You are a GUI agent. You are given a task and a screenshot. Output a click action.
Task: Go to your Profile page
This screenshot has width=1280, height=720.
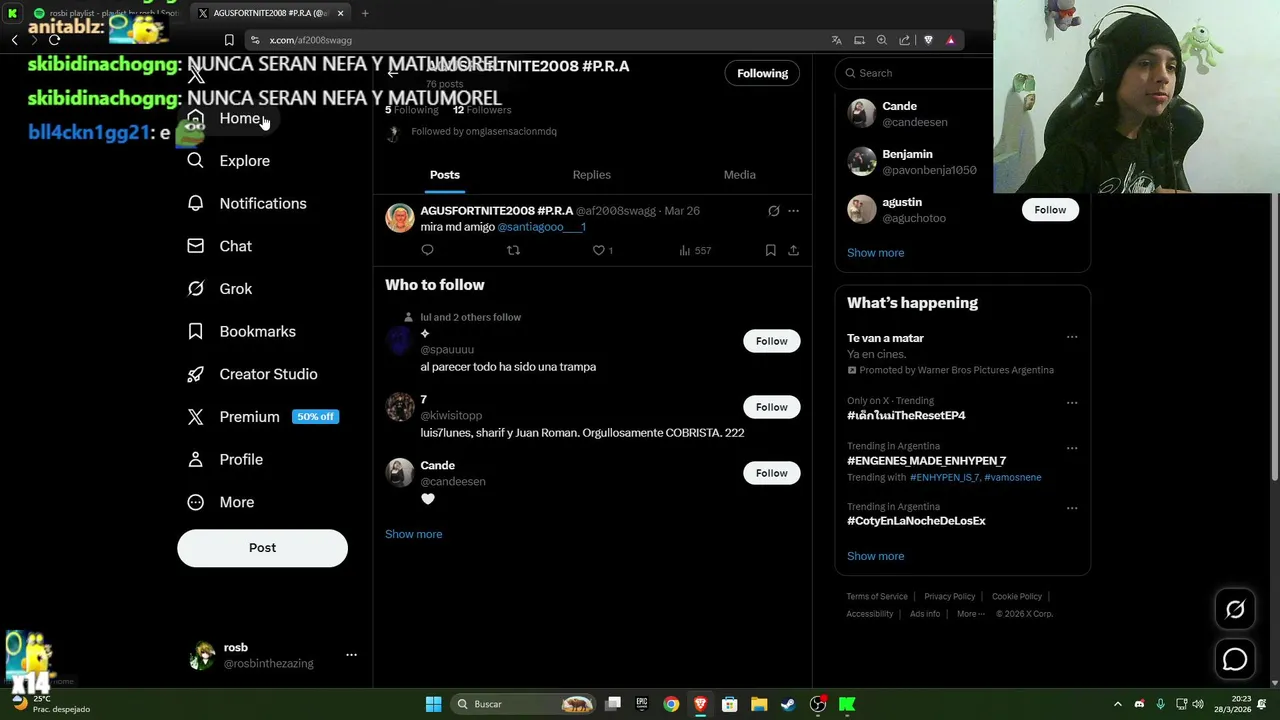coord(226,460)
